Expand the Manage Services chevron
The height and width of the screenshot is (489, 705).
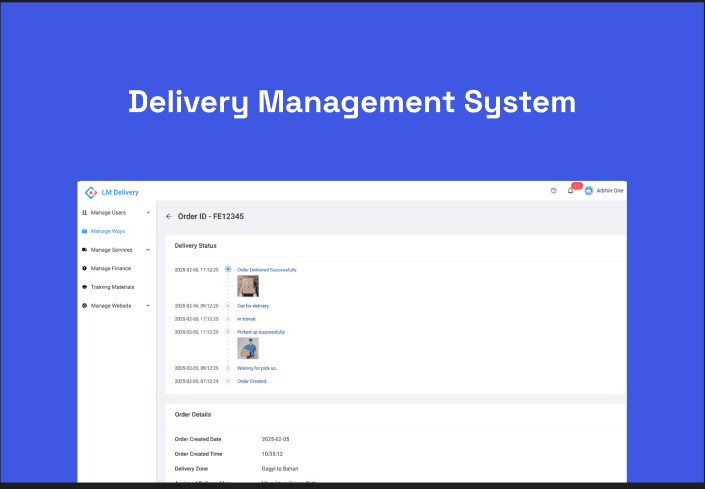click(x=148, y=250)
